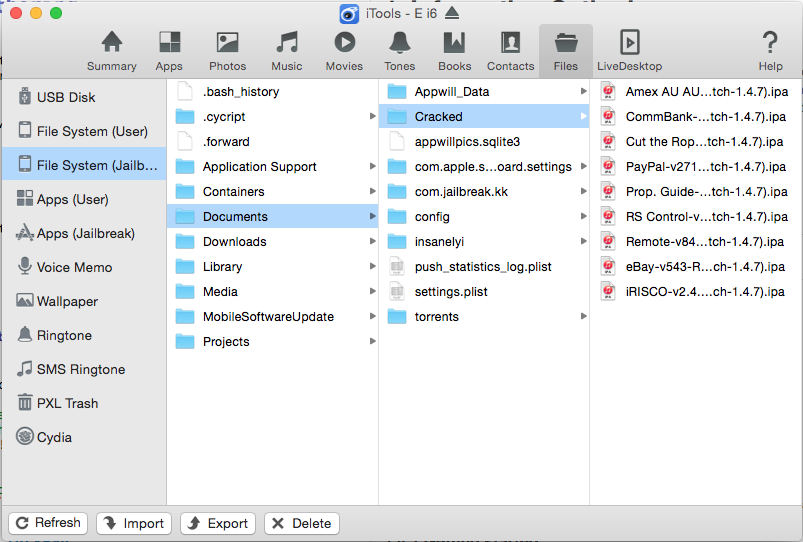Select the Cracked folder

(484, 116)
